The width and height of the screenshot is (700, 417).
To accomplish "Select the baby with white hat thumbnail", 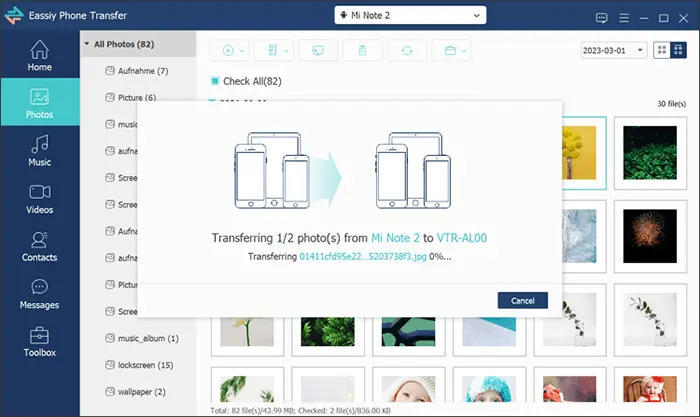I will [x=408, y=388].
